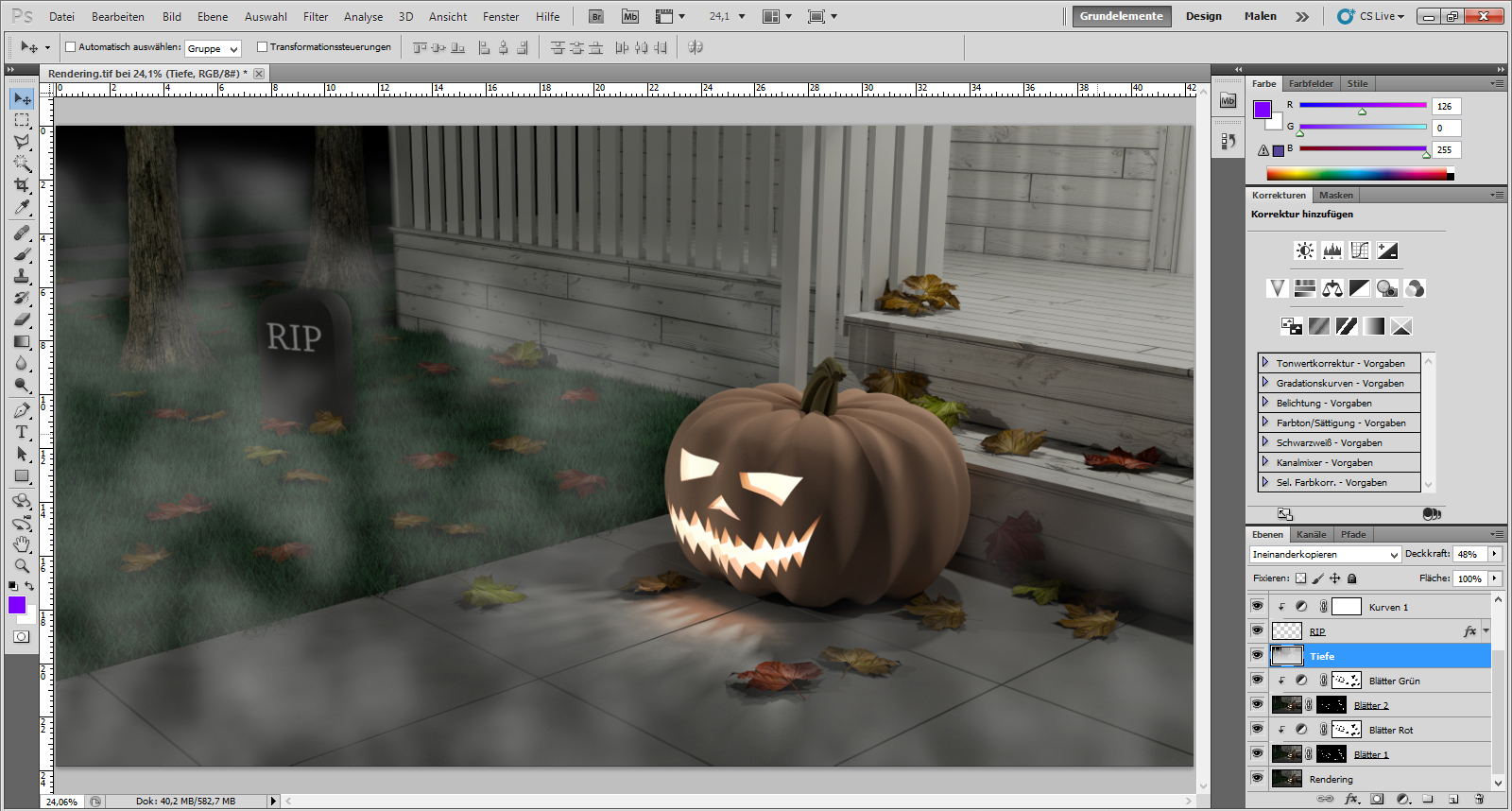1512x811 pixels.
Task: Add a Photo Filter adjustment
Action: click(x=1387, y=288)
